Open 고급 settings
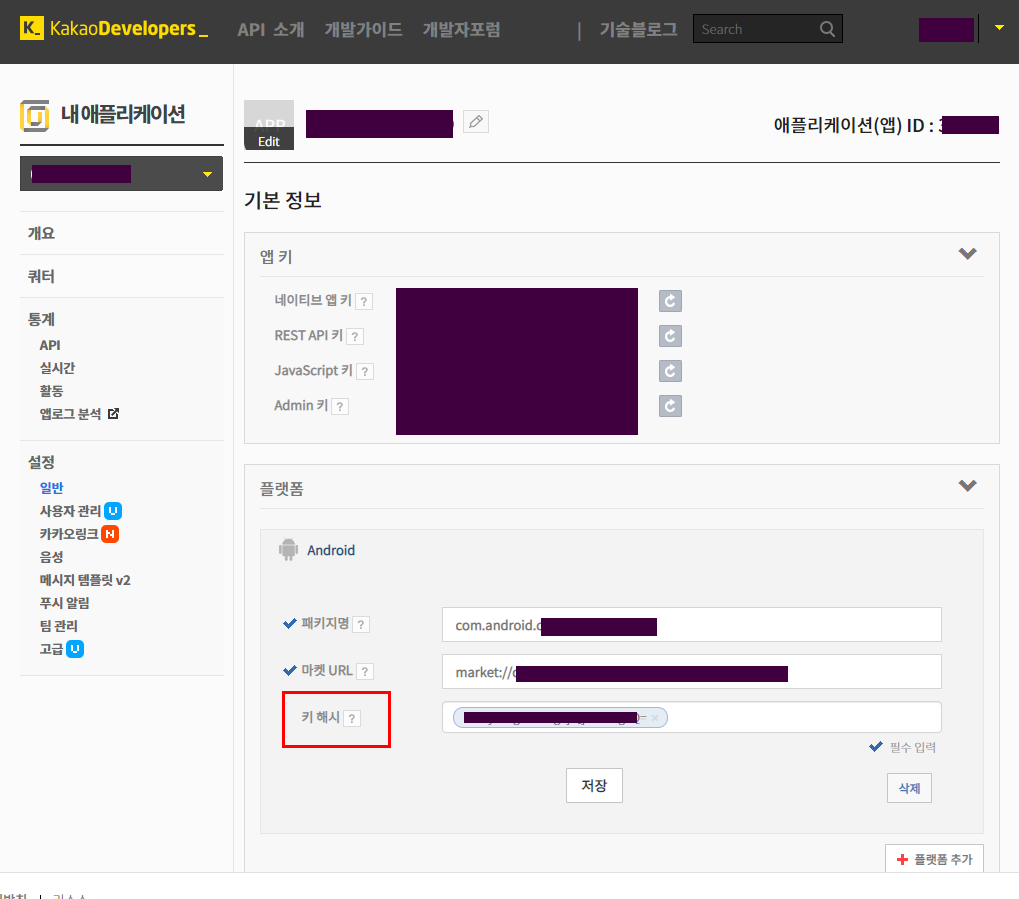Image resolution: width=1019 pixels, height=899 pixels. click(x=51, y=649)
